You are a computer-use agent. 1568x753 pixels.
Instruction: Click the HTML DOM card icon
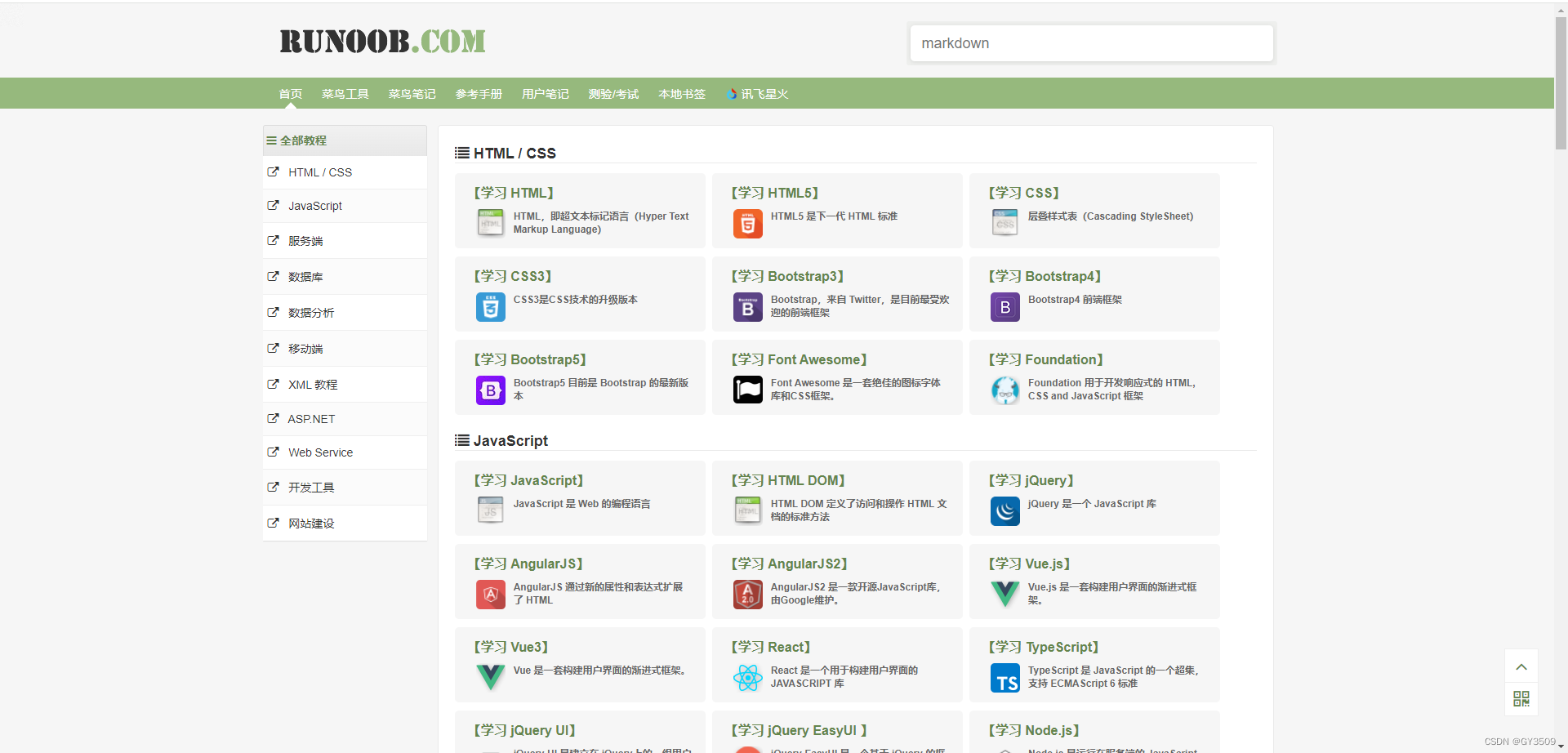[747, 510]
